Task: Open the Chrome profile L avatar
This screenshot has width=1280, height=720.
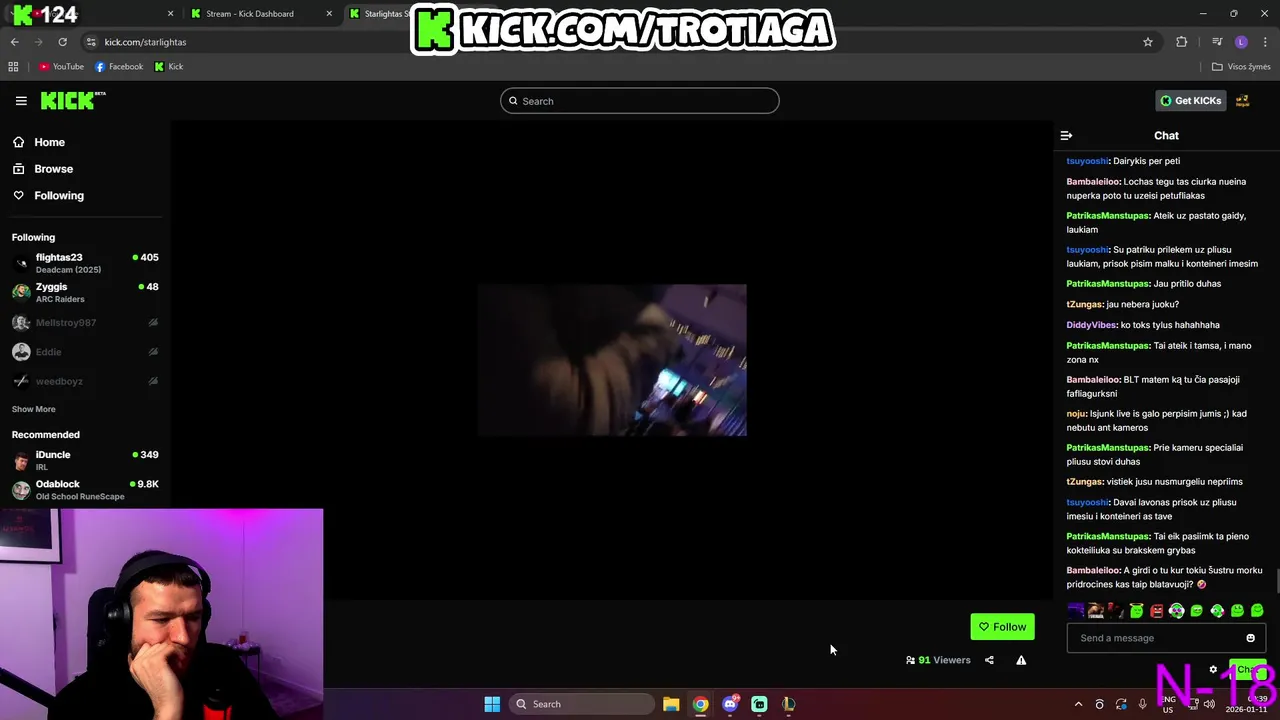Action: [1241, 42]
